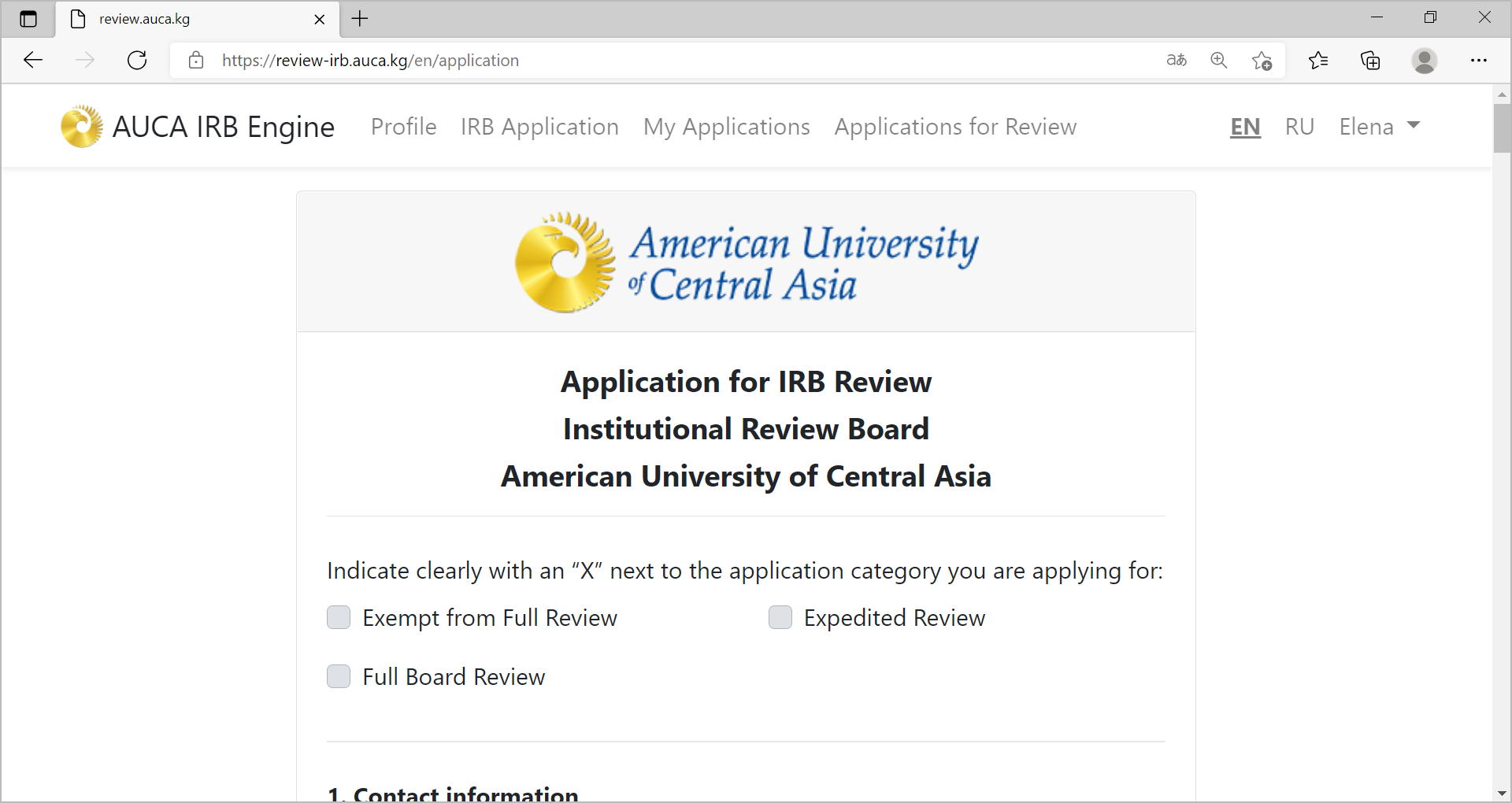The width and height of the screenshot is (1512, 803).
Task: Open the browser Settings and more menu
Action: click(1479, 60)
